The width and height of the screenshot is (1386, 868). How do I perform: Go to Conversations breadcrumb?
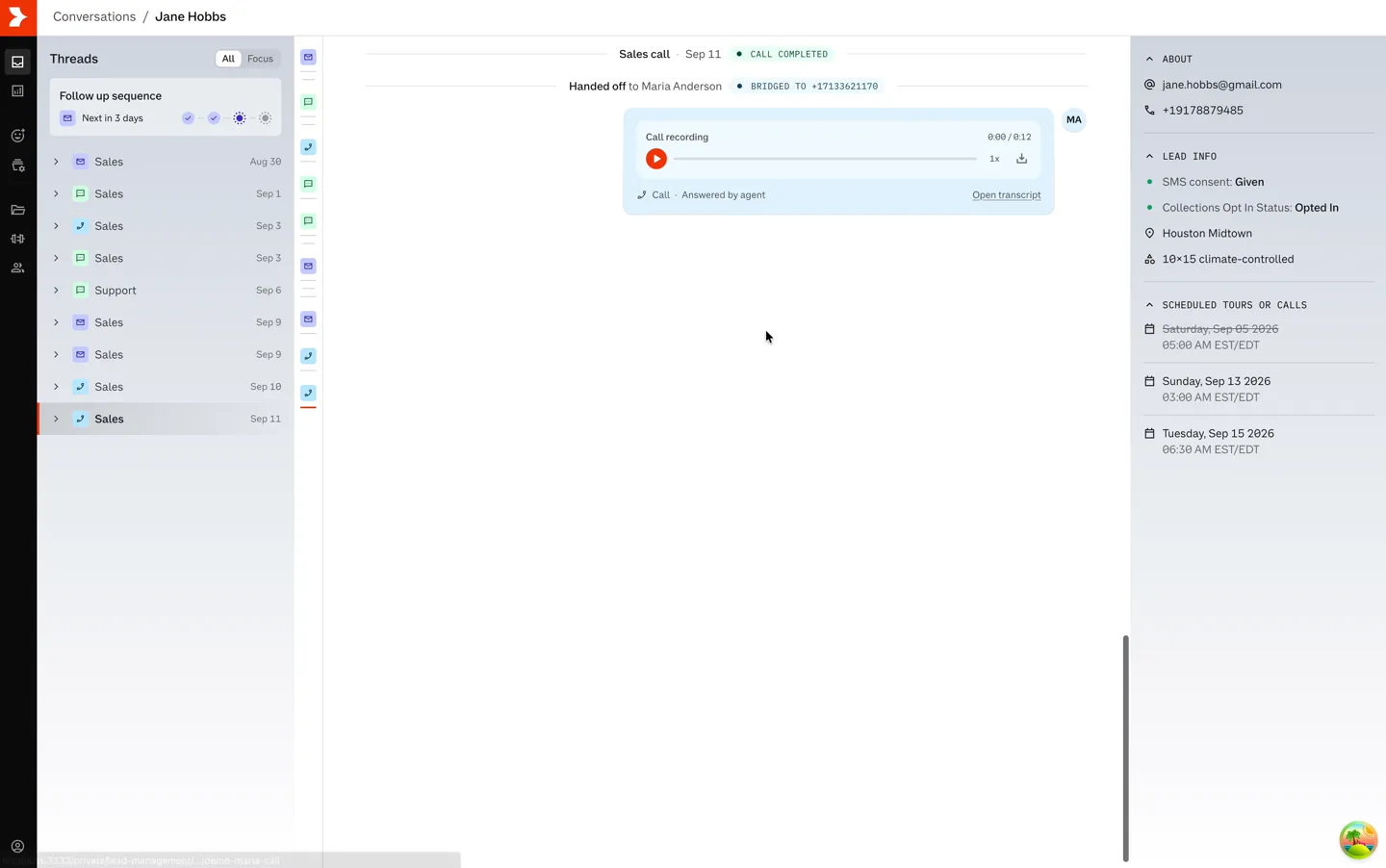coord(94,16)
